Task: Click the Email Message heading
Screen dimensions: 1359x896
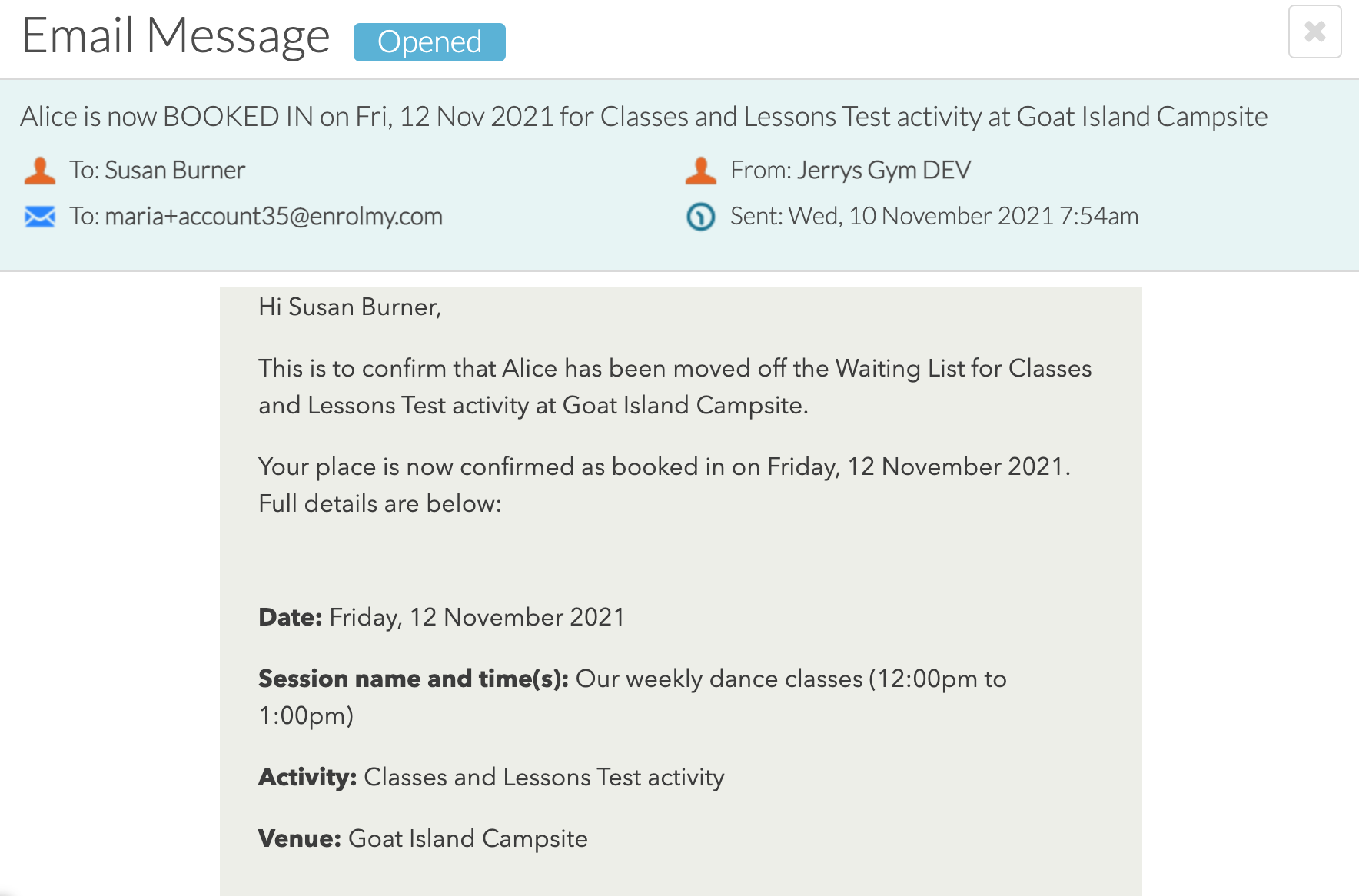Action: tap(175, 36)
